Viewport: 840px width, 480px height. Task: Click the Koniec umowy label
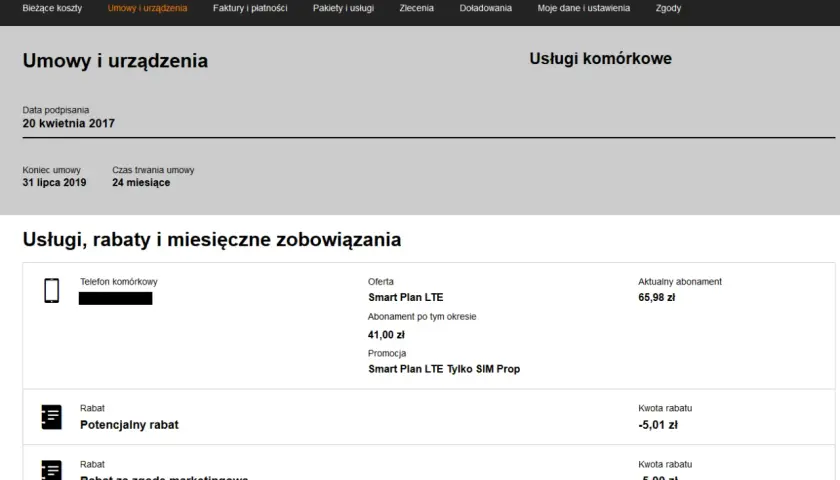pos(51,170)
